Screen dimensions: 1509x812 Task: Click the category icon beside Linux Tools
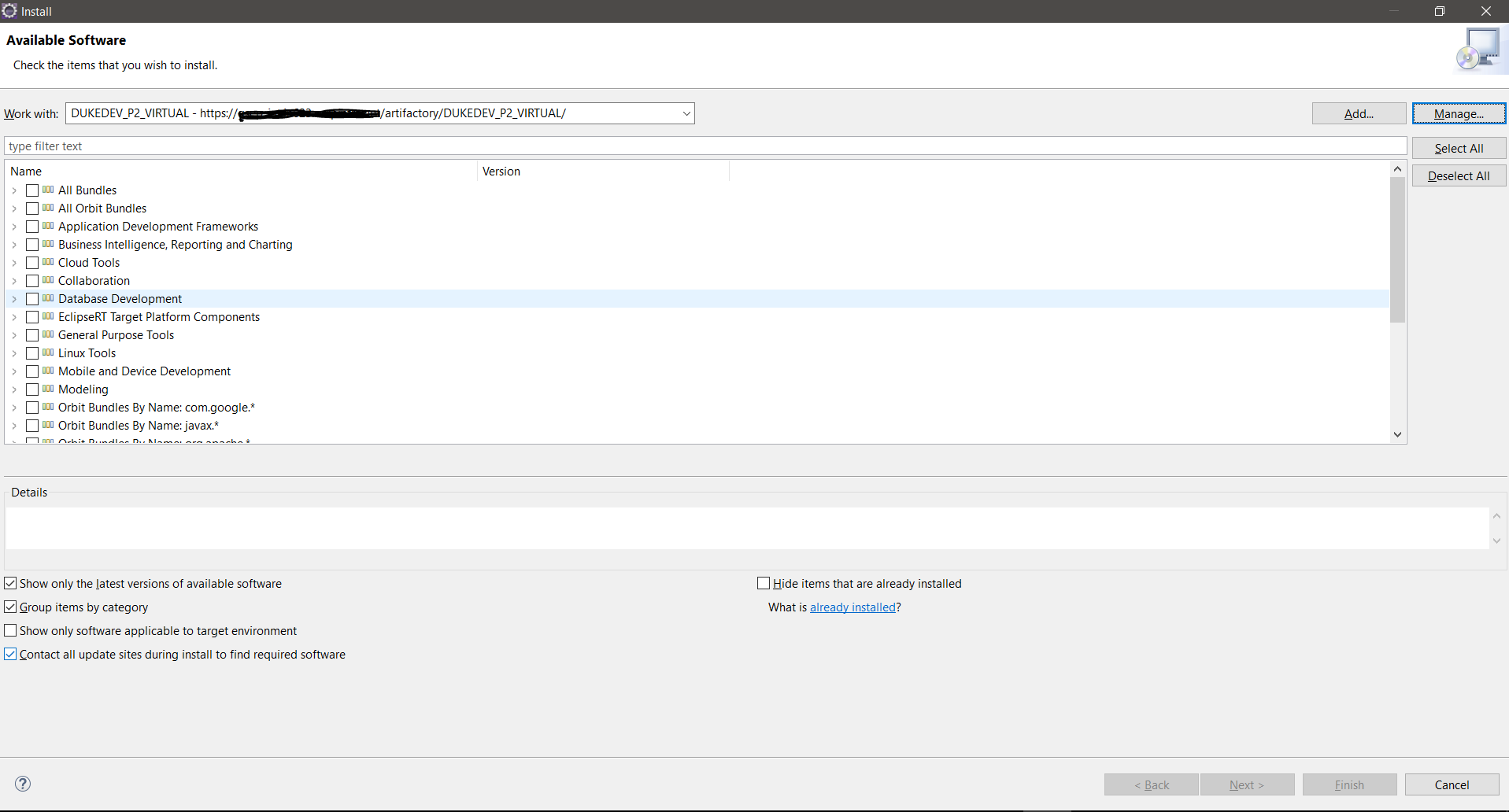click(x=48, y=352)
